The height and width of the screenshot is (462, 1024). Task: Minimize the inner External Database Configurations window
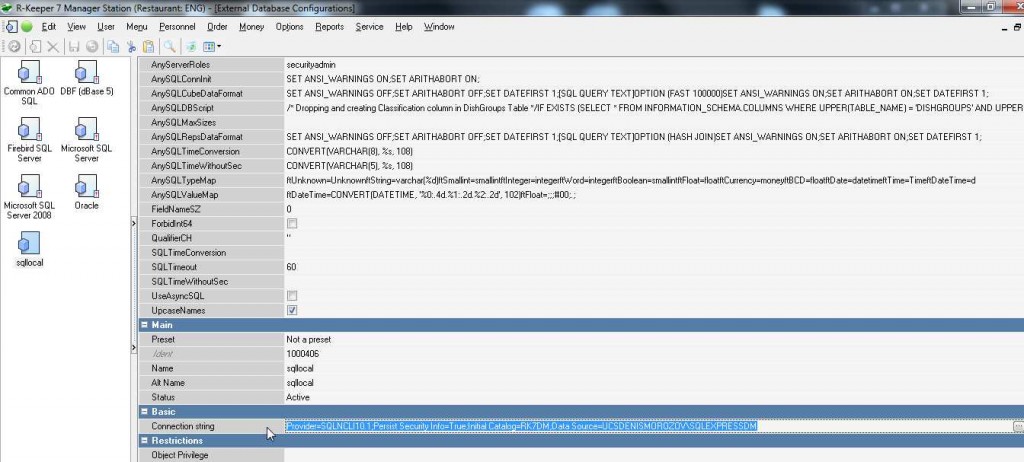1006,27
